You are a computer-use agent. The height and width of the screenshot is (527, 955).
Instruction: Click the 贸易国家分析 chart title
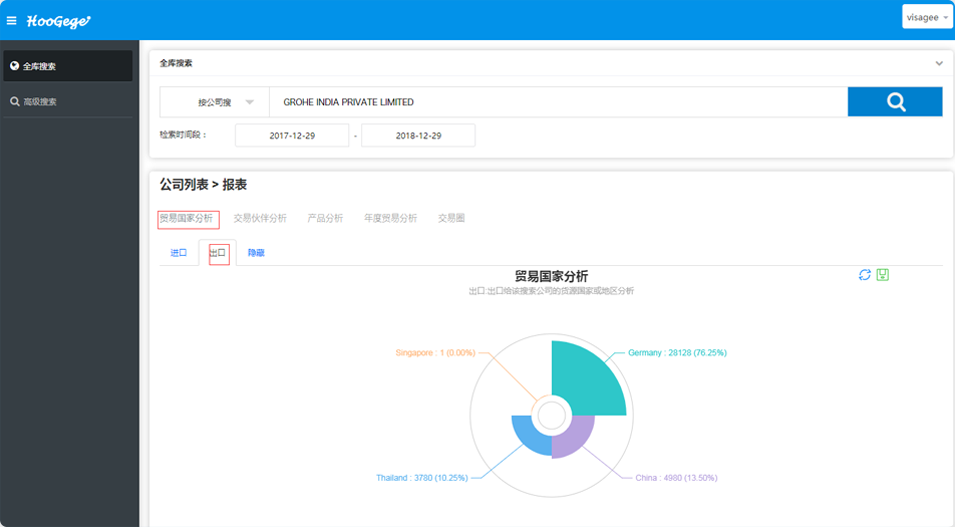[x=551, y=276]
